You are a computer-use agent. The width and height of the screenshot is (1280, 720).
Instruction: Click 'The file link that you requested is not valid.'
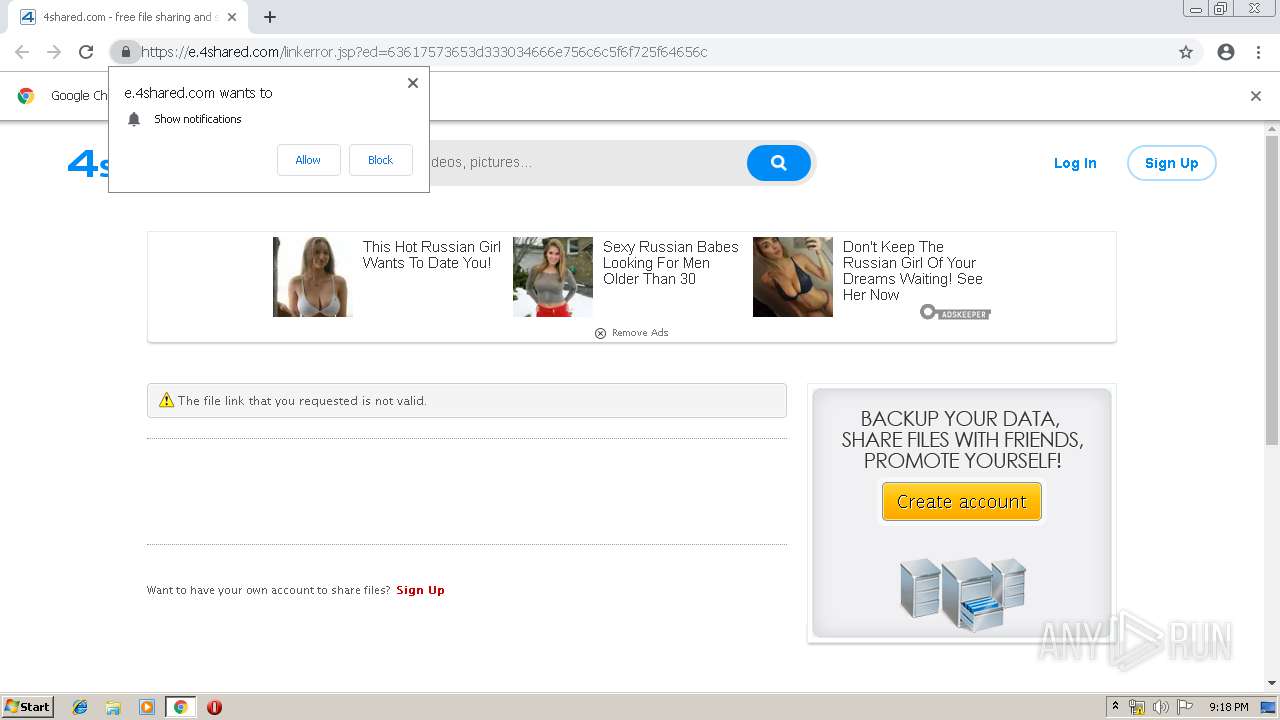(302, 401)
